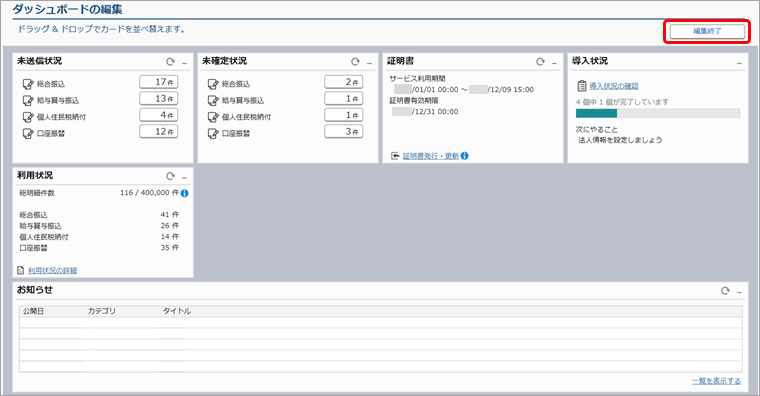Image resolution: width=760 pixels, height=396 pixels.
Task: Click the clipboard icon beside 導入状況の確認
Action: click(582, 86)
